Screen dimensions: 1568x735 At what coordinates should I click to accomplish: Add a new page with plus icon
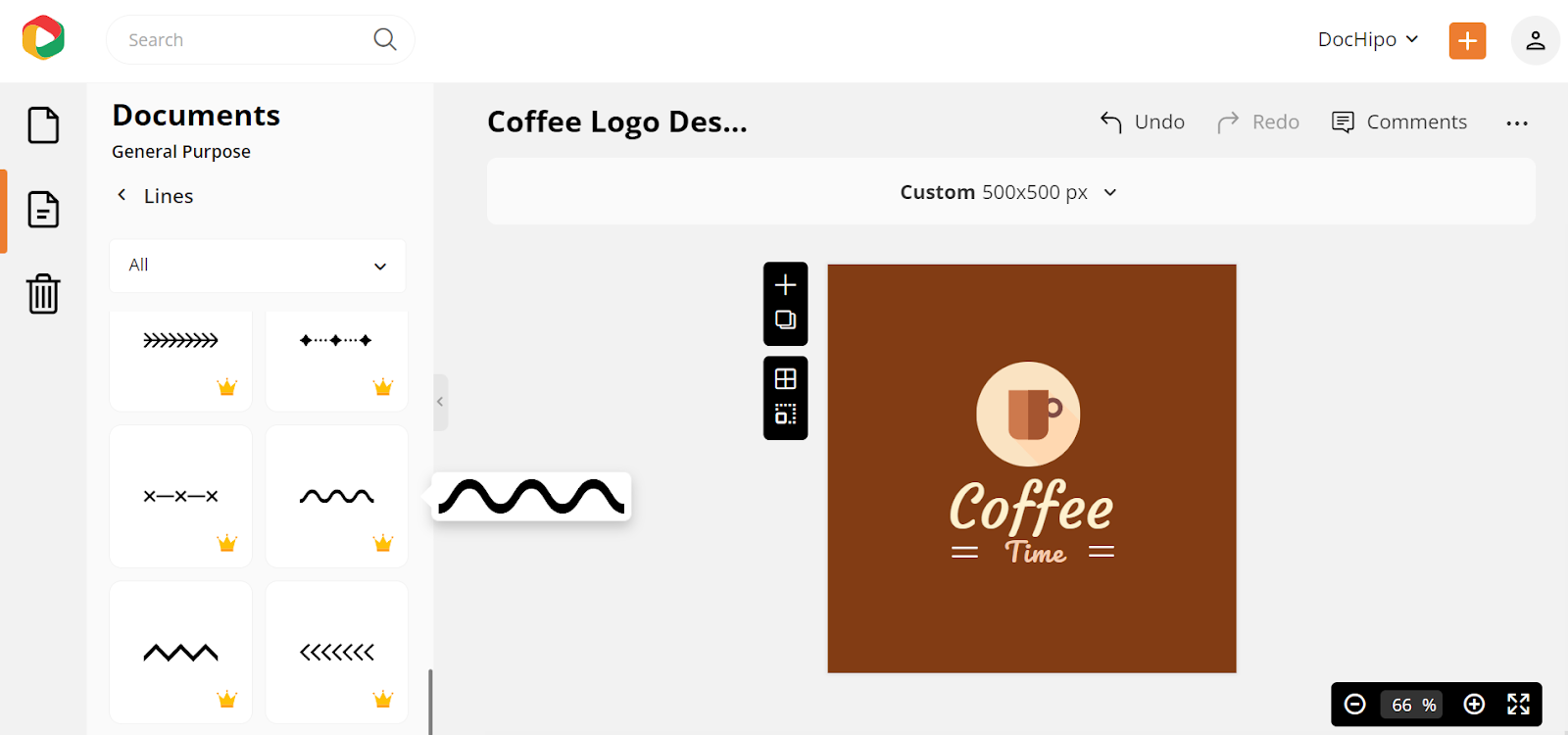click(x=785, y=285)
